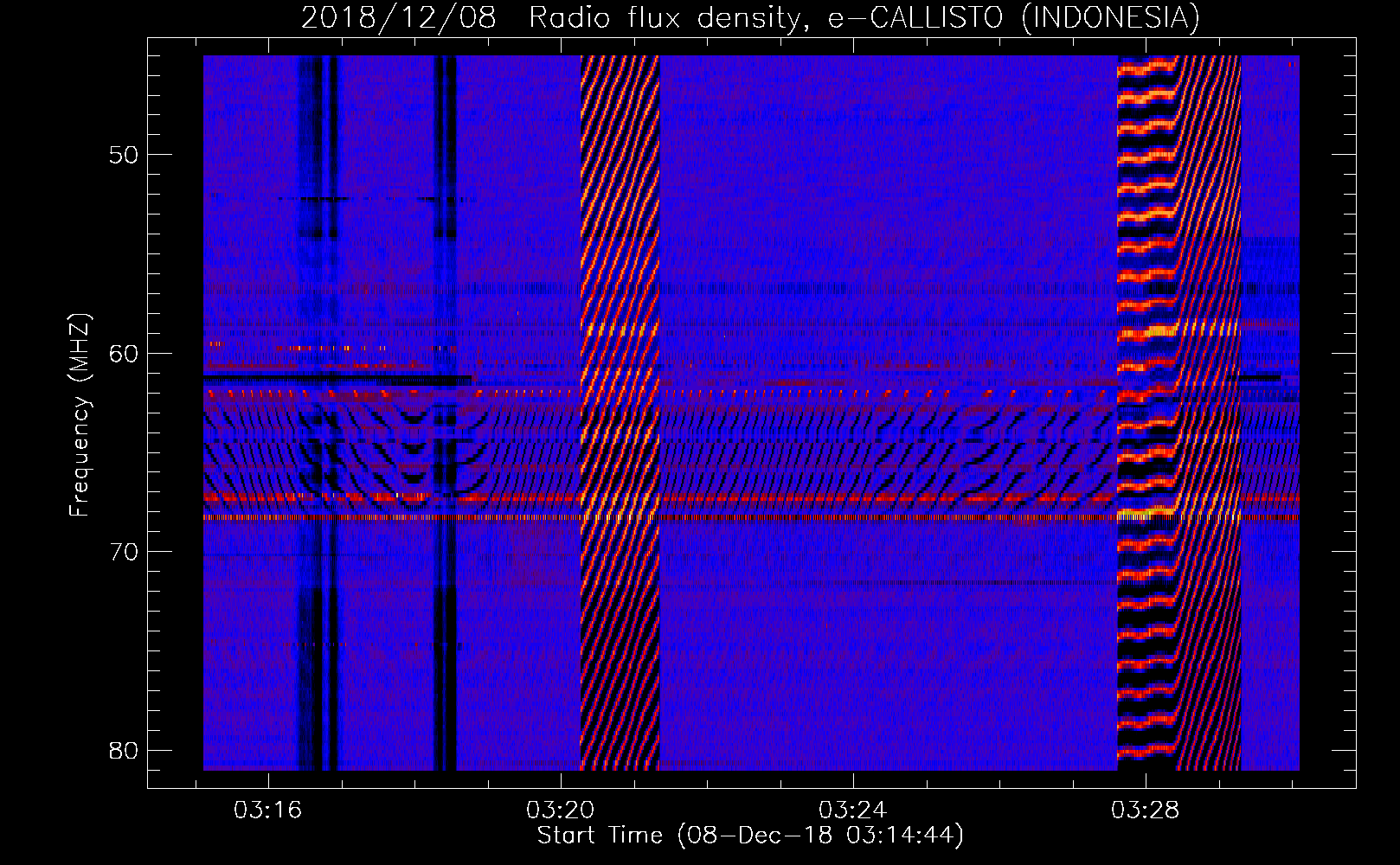
Task: Click the "Frequency (MHZ)" axis label
Action: tap(79, 415)
